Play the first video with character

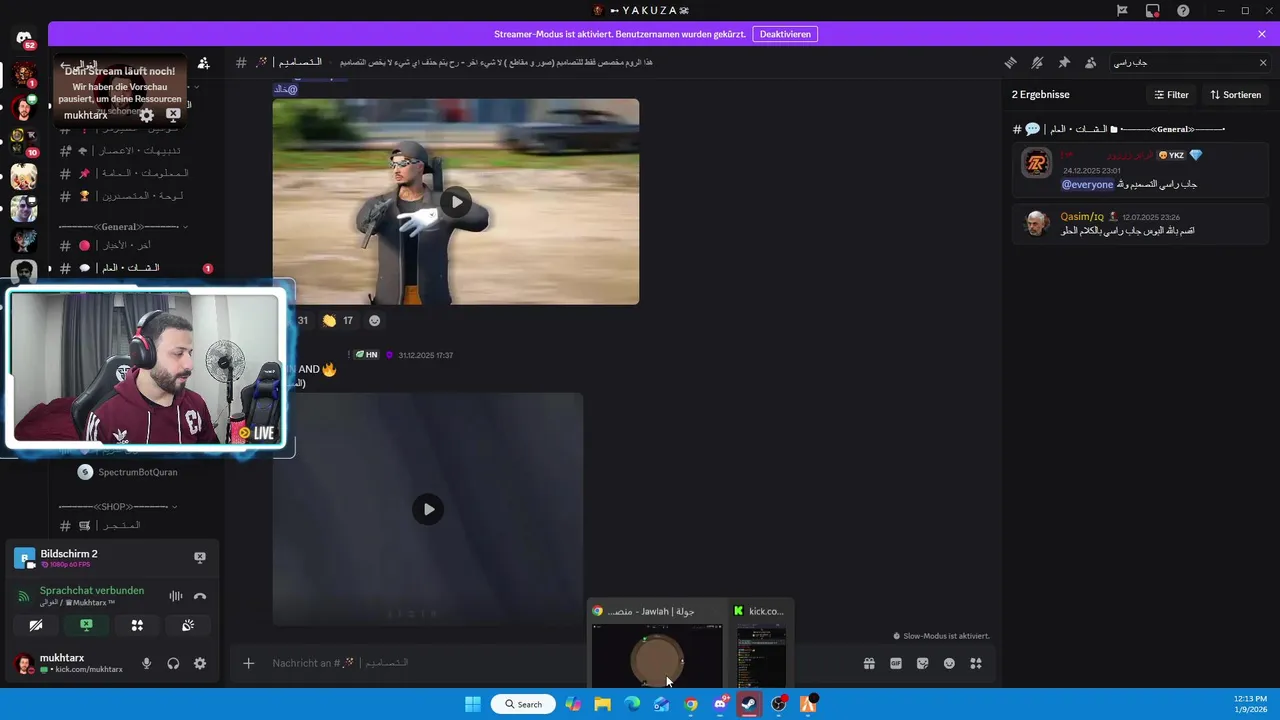(456, 201)
